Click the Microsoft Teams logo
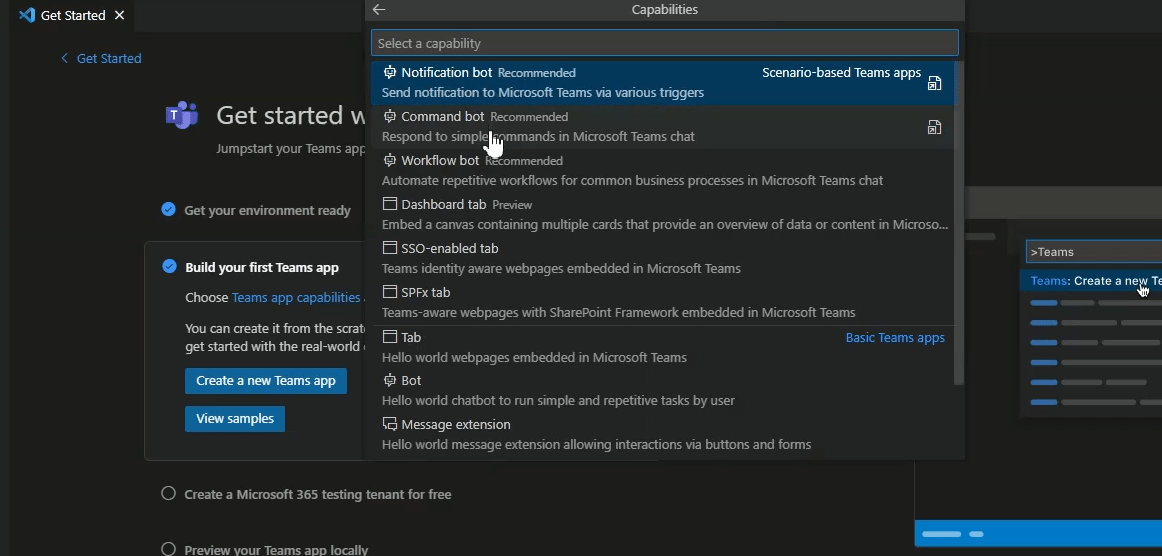The width and height of the screenshot is (1162, 556). [x=182, y=115]
